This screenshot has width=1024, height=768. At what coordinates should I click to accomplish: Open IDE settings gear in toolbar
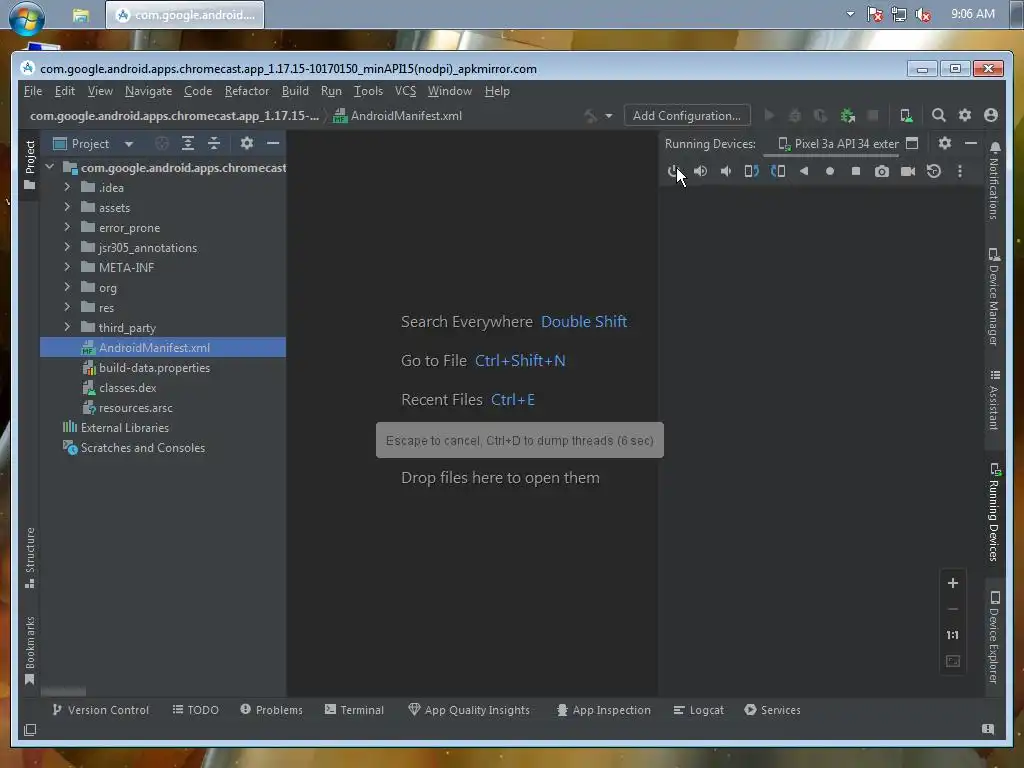click(x=965, y=116)
